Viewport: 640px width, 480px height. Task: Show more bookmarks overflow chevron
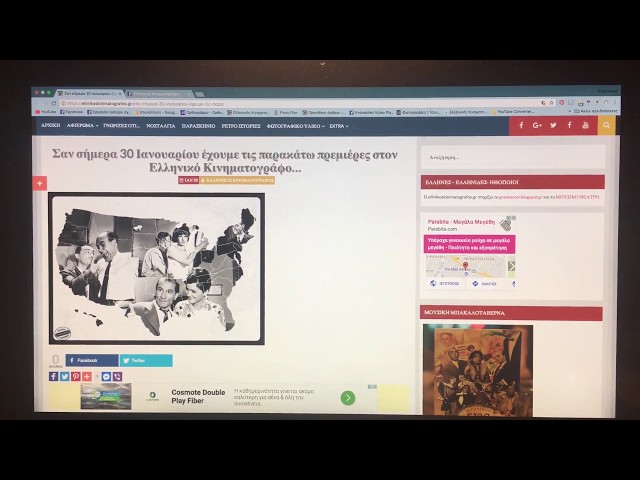570,111
